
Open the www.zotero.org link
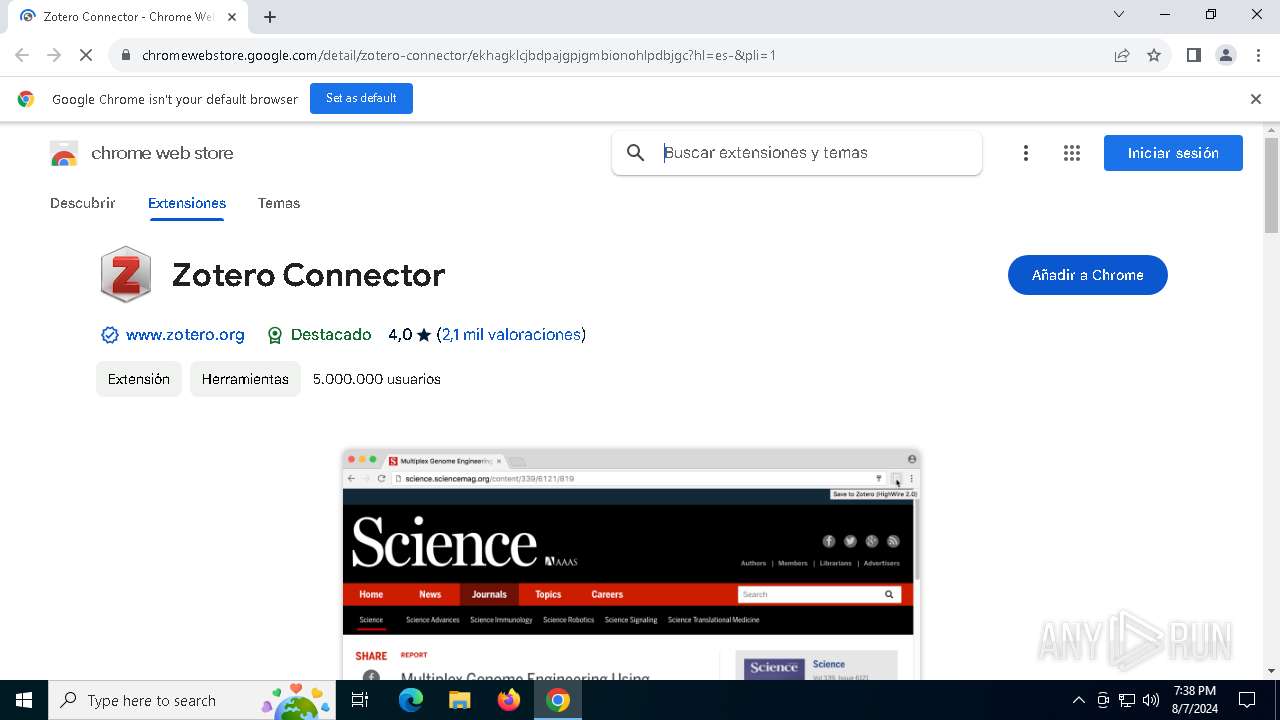(185, 335)
